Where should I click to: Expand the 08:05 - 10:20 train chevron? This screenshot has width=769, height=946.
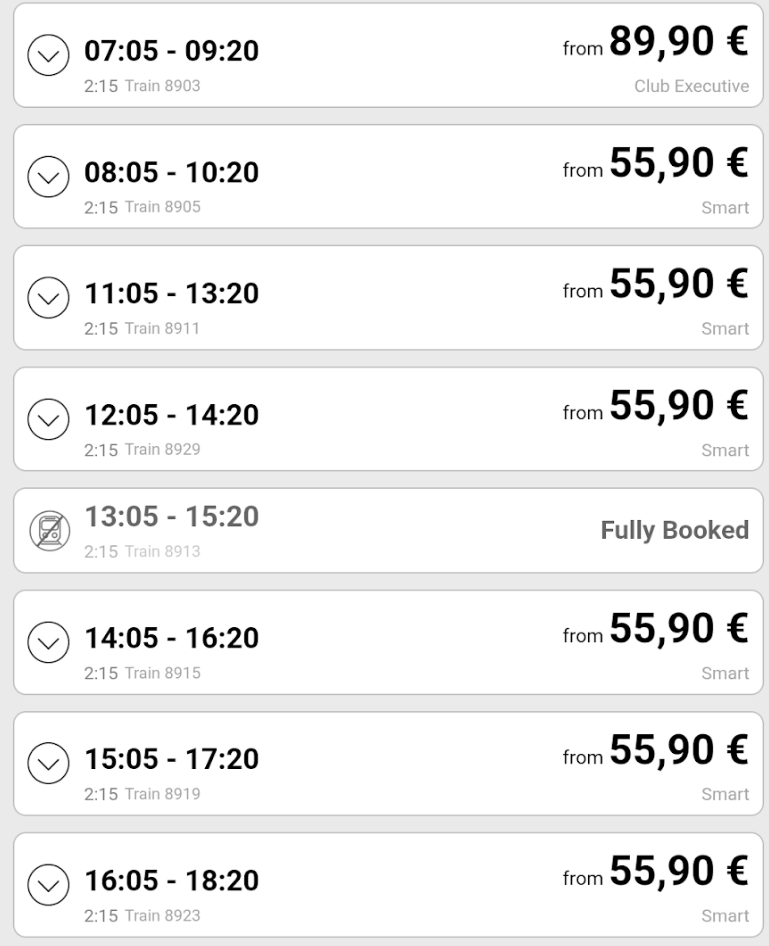coord(48,178)
